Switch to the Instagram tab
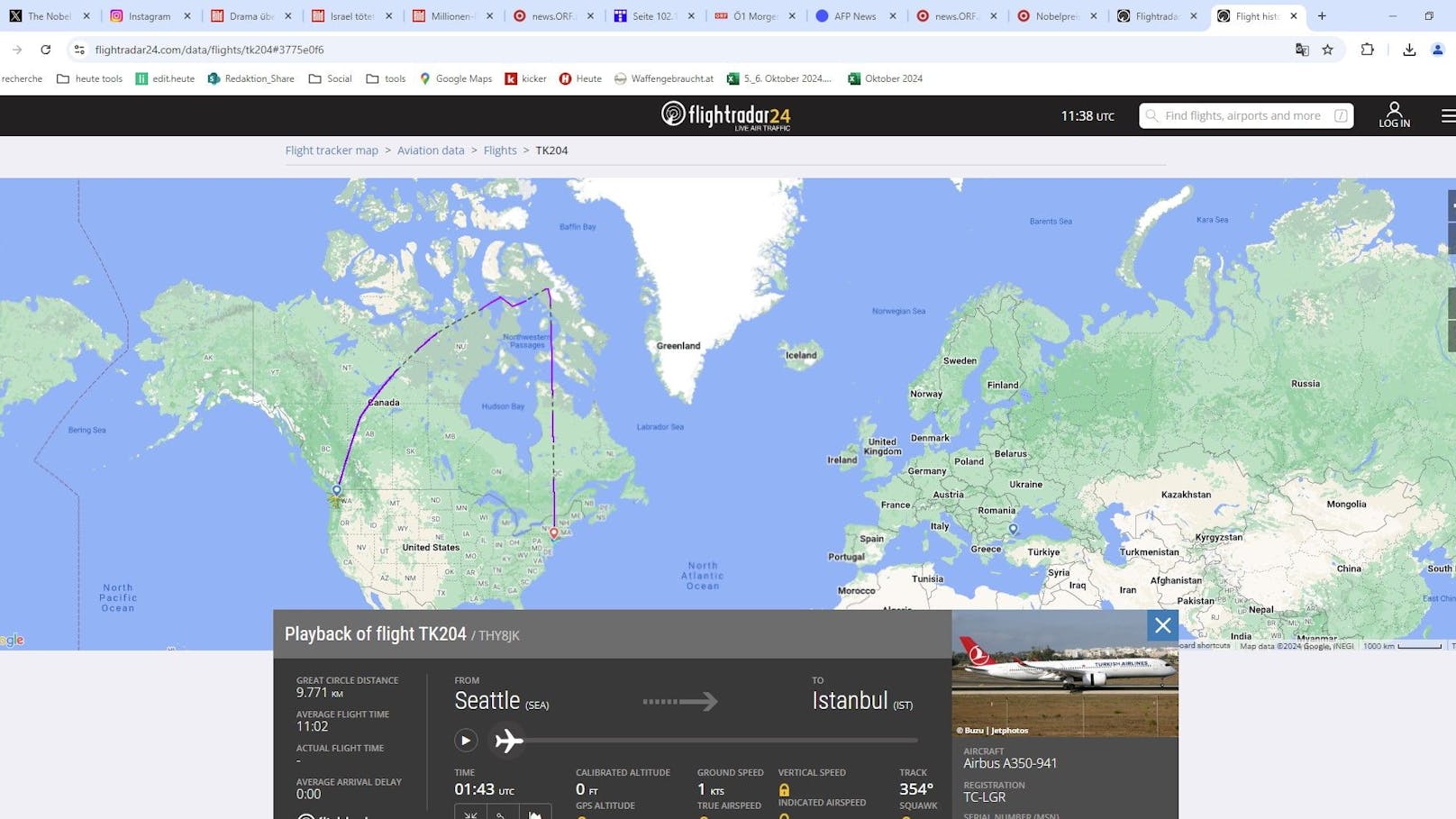This screenshot has height=819, width=1456. [x=149, y=16]
